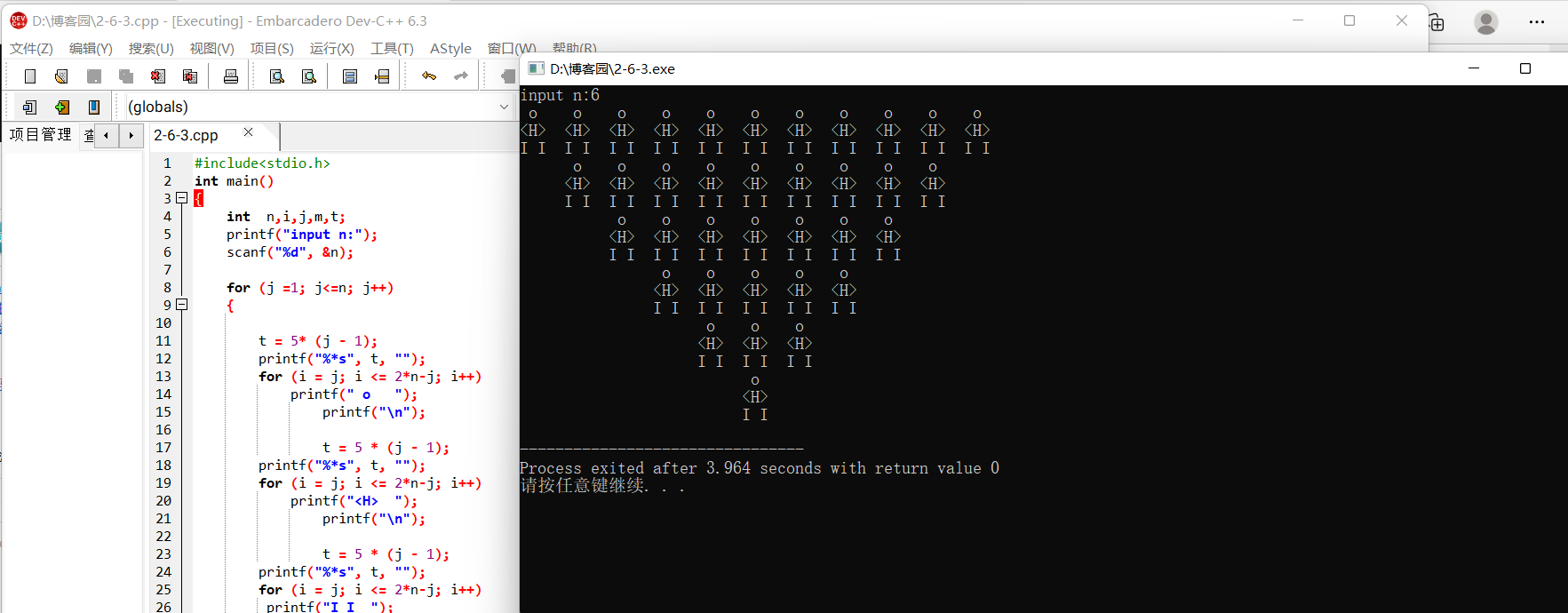Click the Save All icon

pyautogui.click(x=126, y=76)
